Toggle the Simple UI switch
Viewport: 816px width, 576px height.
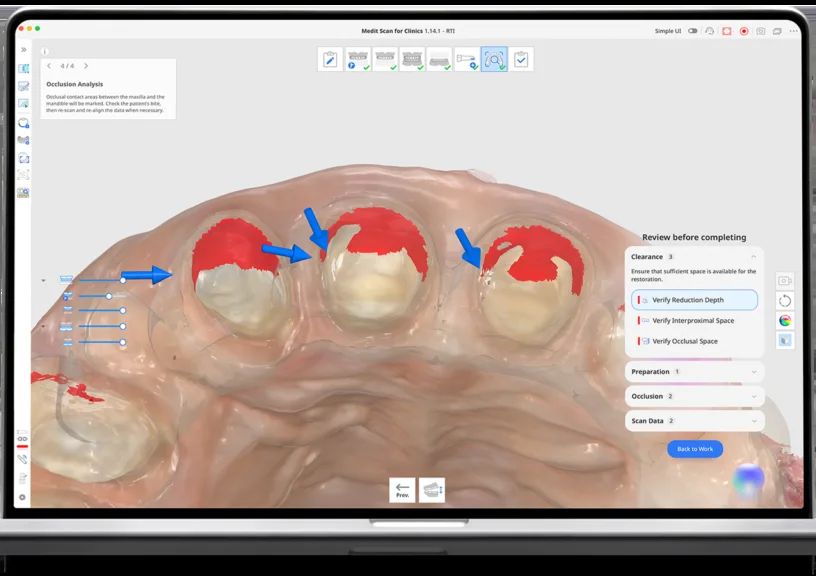point(692,31)
